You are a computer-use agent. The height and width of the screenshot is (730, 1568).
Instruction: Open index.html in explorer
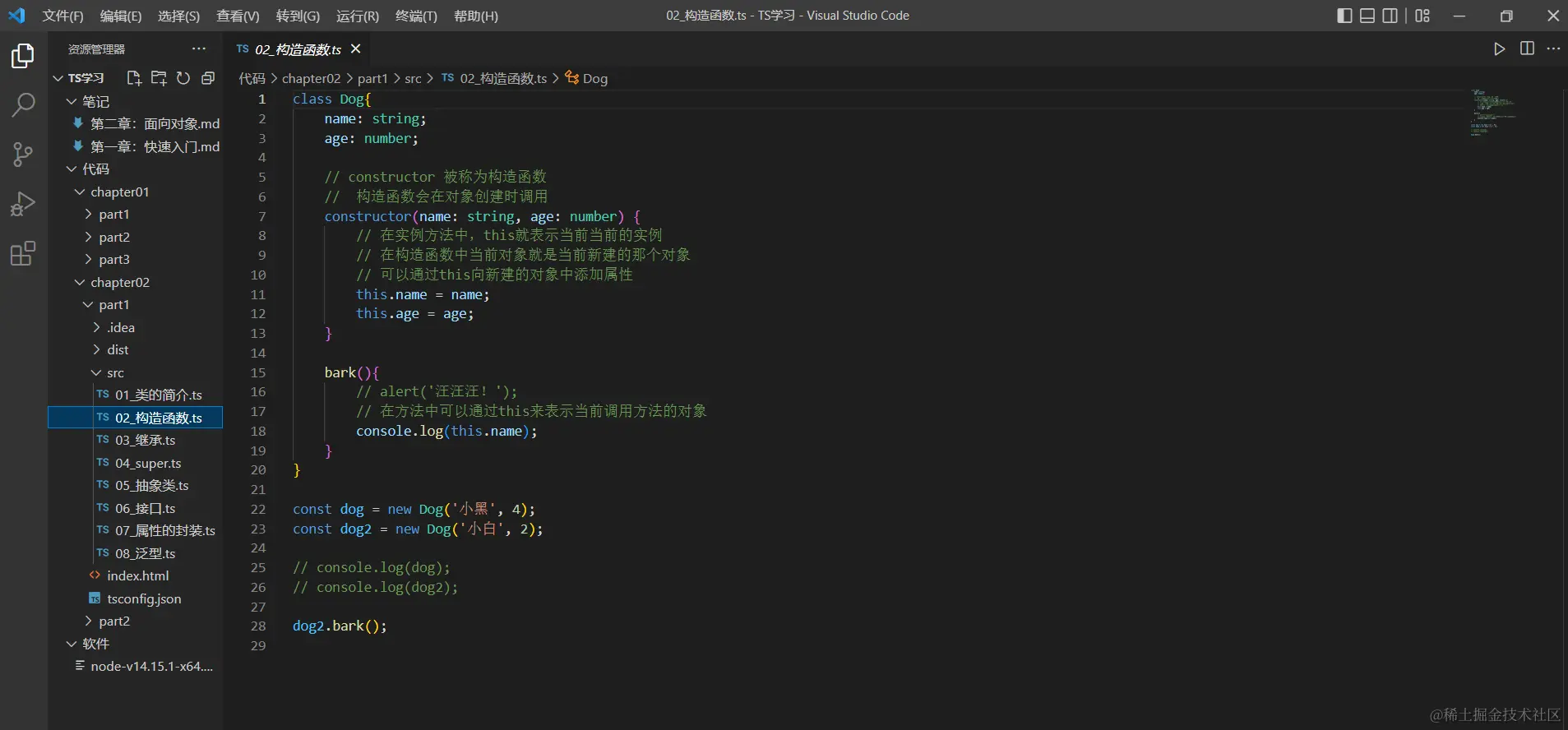pyautogui.click(x=137, y=576)
